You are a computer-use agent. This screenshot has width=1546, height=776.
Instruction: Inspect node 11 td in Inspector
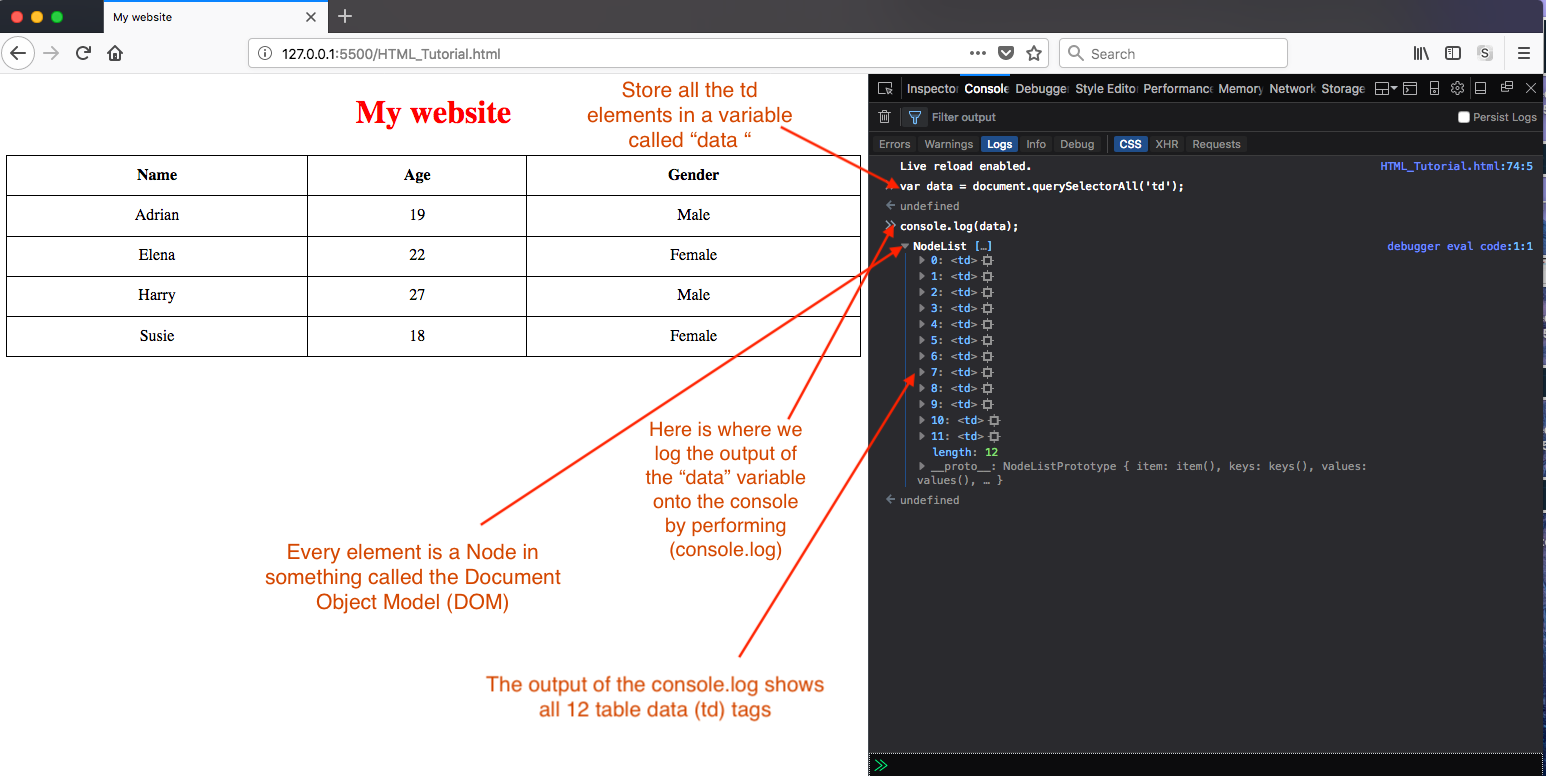point(995,437)
